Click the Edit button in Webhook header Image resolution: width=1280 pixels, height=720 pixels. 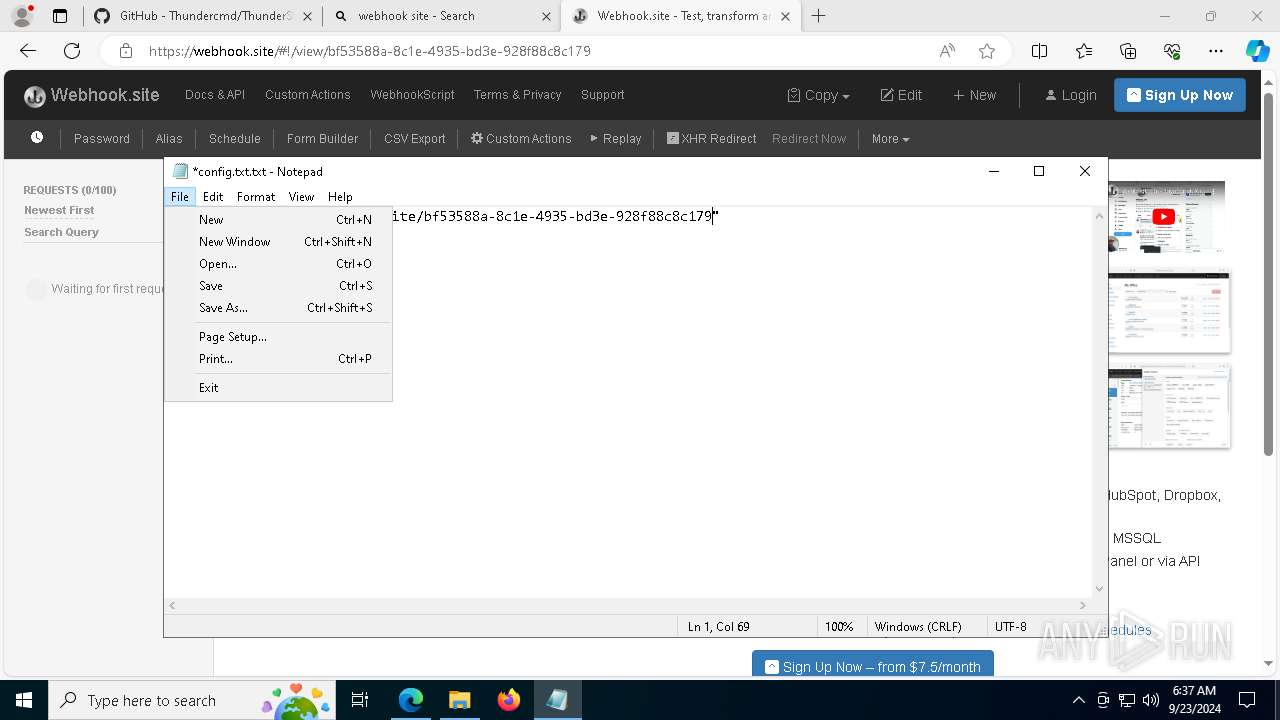pos(901,95)
